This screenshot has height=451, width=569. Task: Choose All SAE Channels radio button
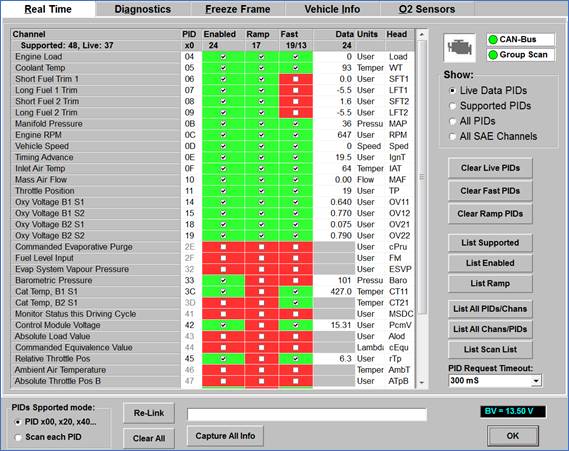(x=453, y=136)
